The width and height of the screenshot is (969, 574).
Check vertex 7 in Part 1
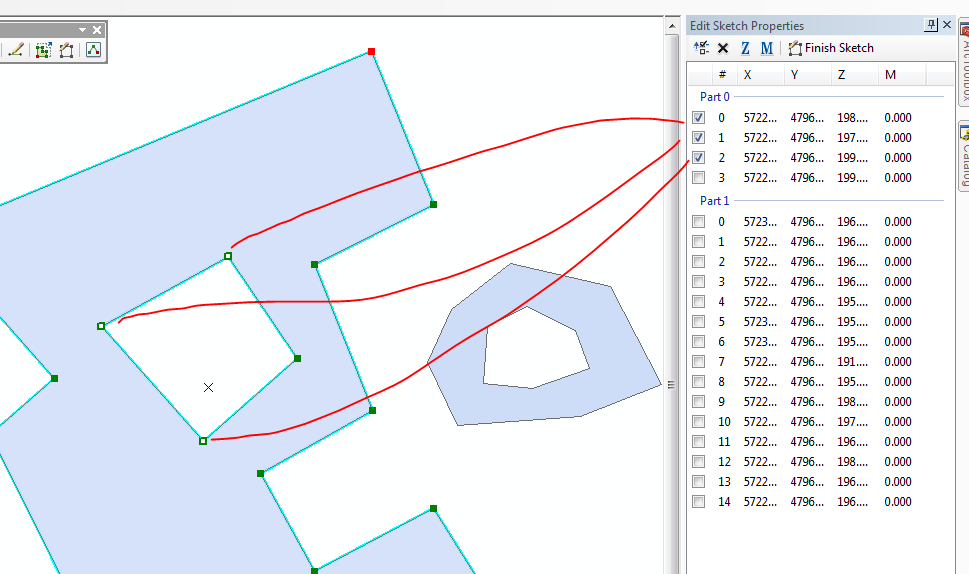(x=698, y=361)
